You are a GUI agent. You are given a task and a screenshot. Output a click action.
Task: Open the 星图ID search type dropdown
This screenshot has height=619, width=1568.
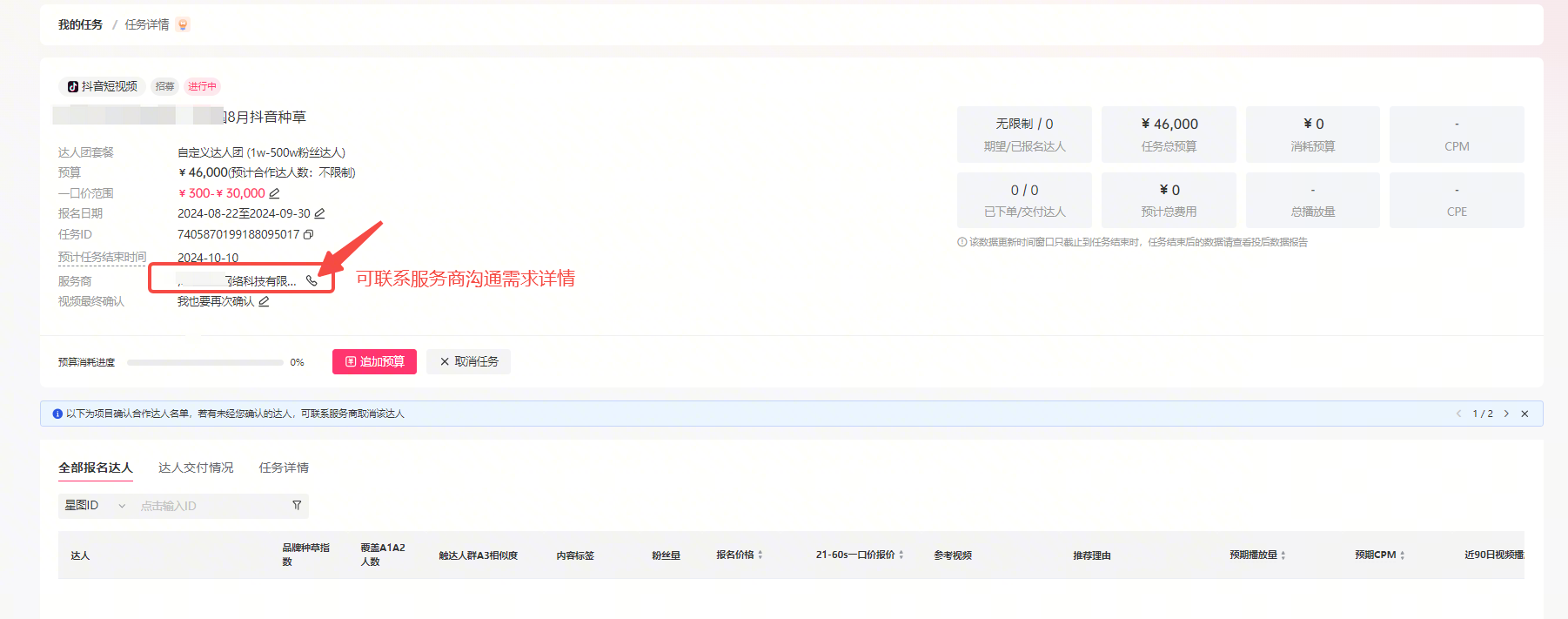tap(95, 506)
